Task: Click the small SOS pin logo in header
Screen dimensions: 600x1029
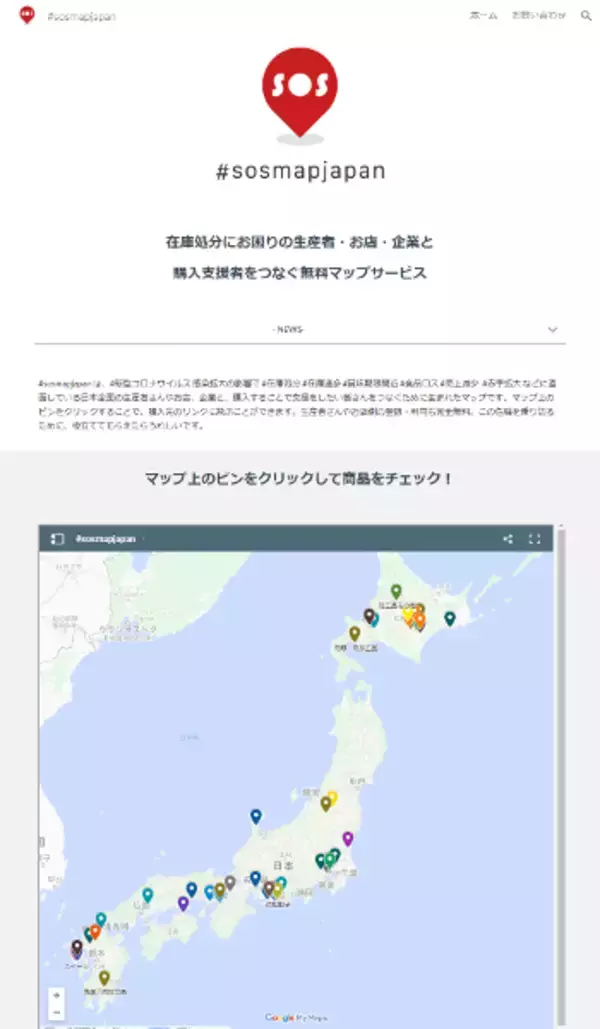Action: point(27,14)
